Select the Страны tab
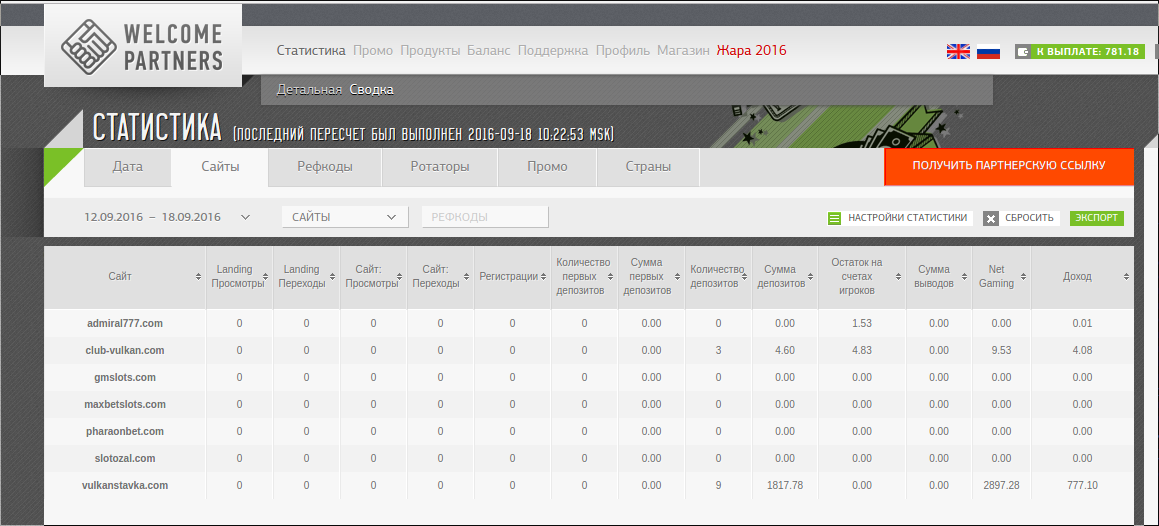This screenshot has width=1159, height=526. 648,167
